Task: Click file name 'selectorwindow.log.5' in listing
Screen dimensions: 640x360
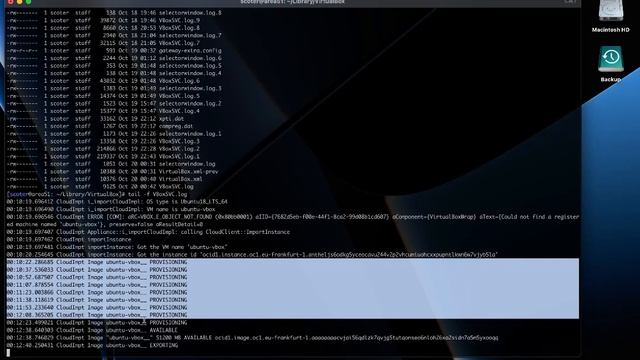Action: (190, 65)
